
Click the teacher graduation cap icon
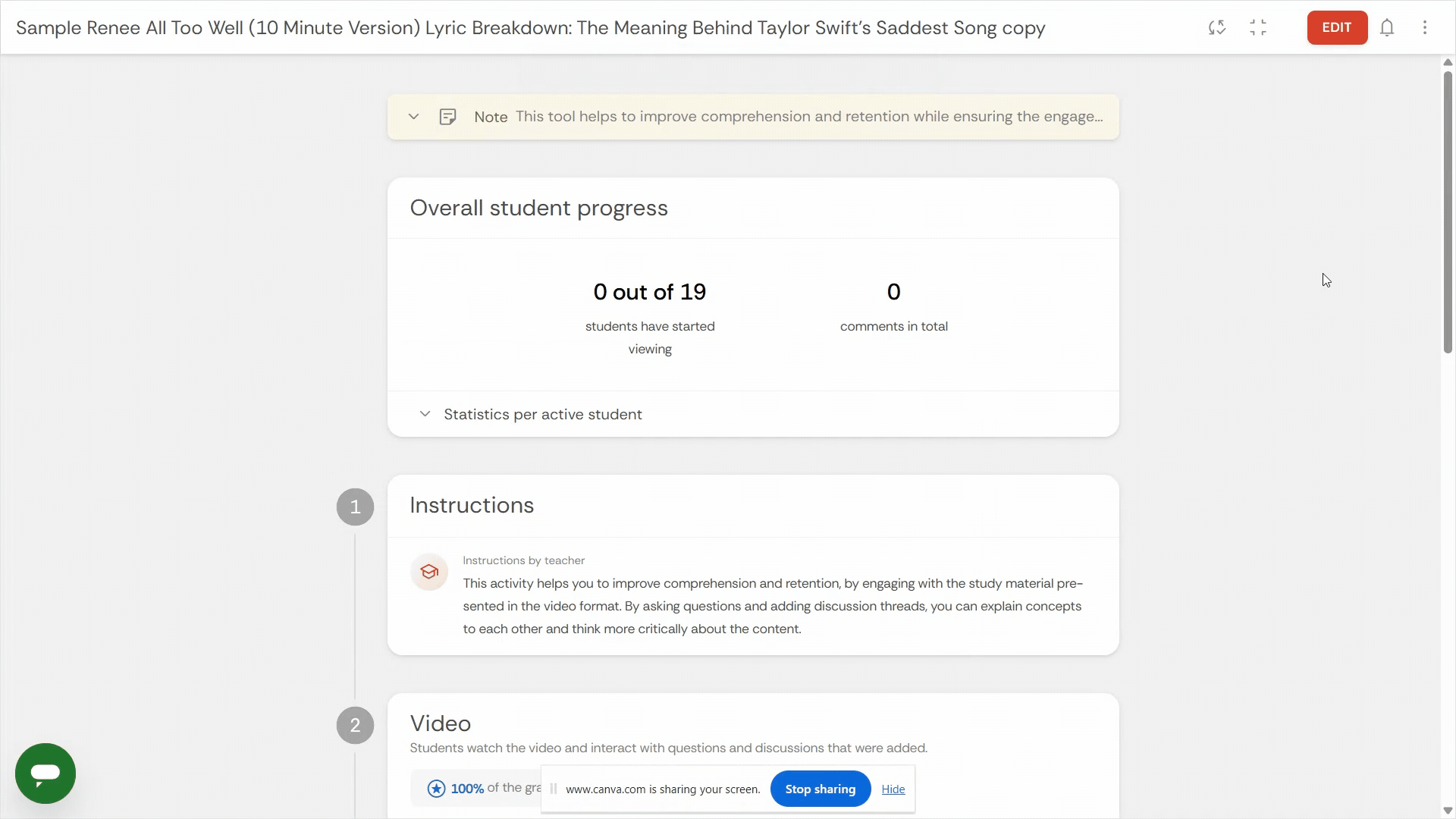tap(429, 572)
